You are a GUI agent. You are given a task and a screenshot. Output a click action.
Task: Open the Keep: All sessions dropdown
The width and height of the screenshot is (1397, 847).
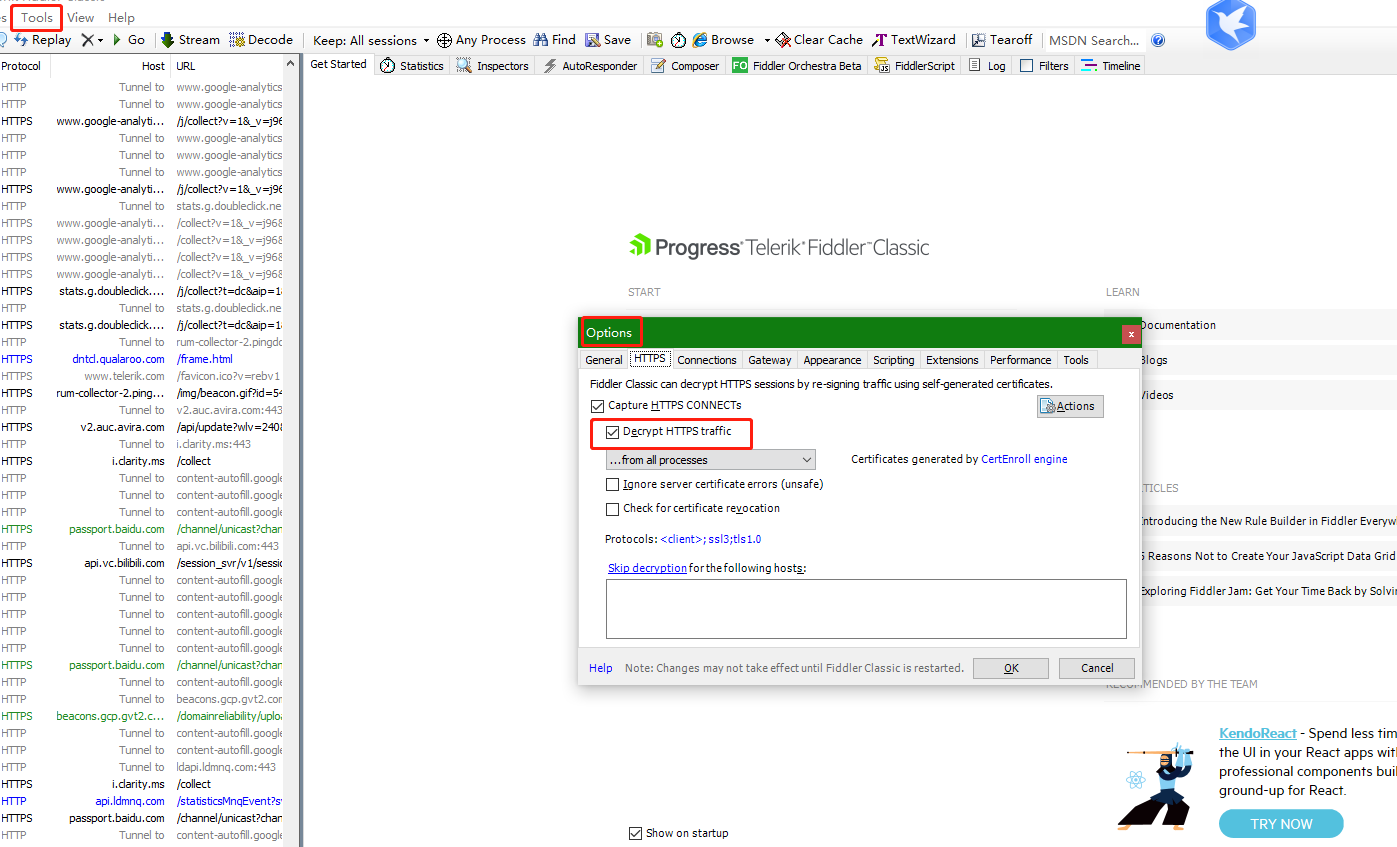(x=371, y=41)
